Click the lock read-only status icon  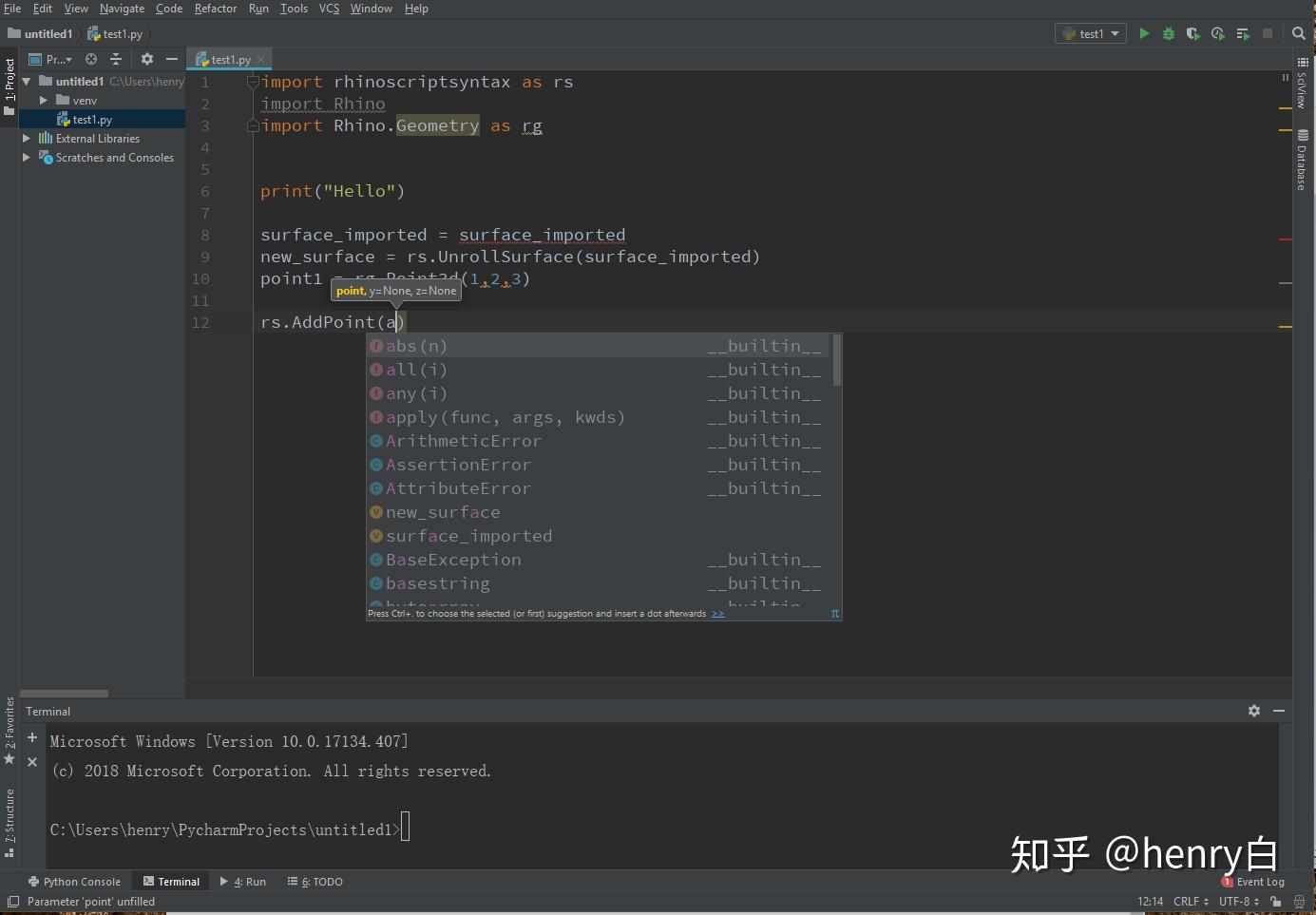pos(1276,902)
